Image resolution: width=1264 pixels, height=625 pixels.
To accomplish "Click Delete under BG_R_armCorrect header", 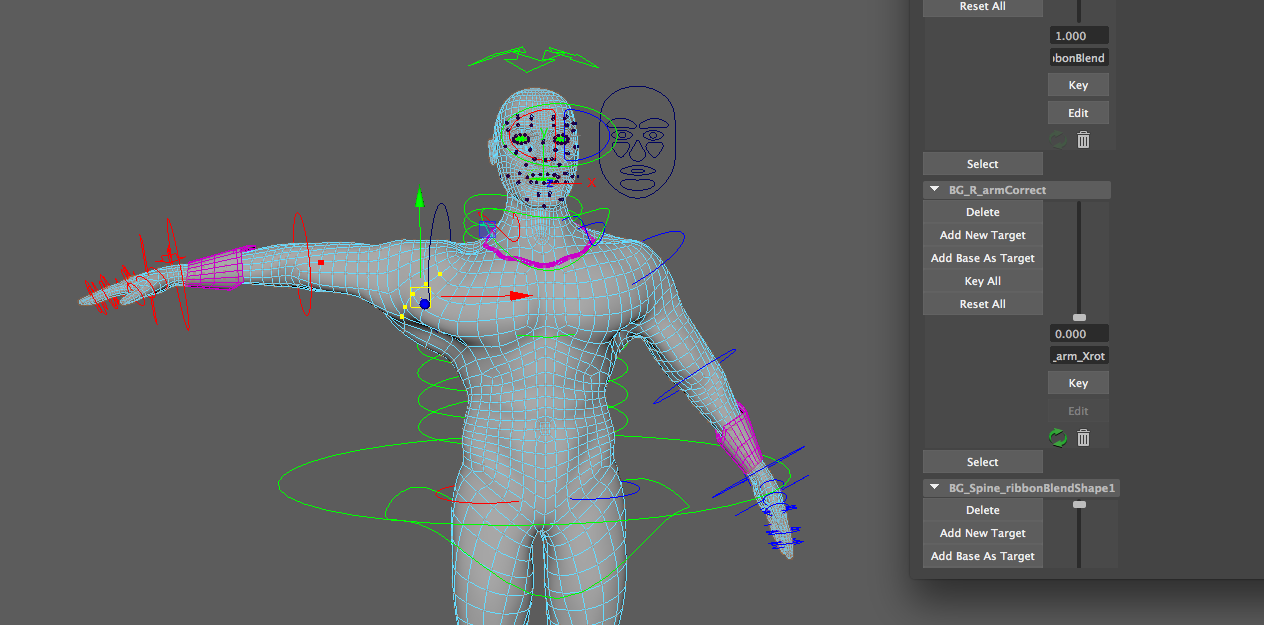I will click(x=982, y=212).
